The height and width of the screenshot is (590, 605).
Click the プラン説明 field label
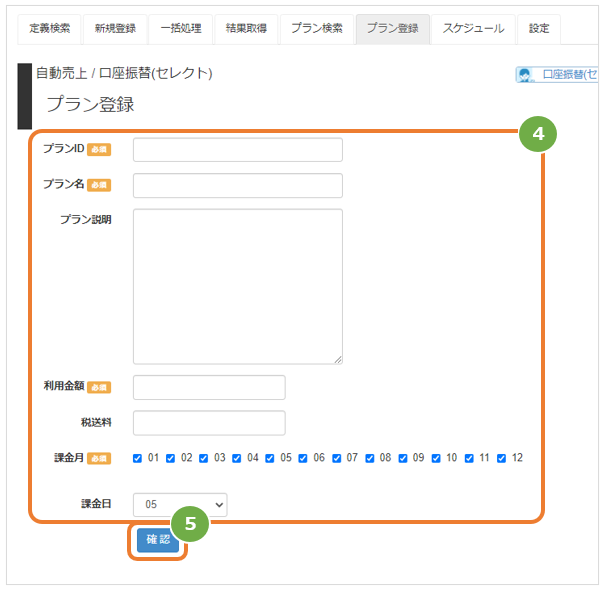click(86, 219)
